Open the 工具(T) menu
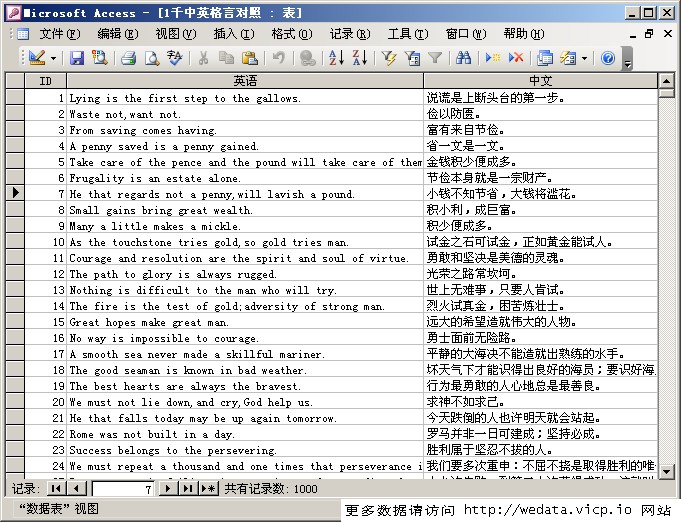The height and width of the screenshot is (522, 681). (x=408, y=33)
